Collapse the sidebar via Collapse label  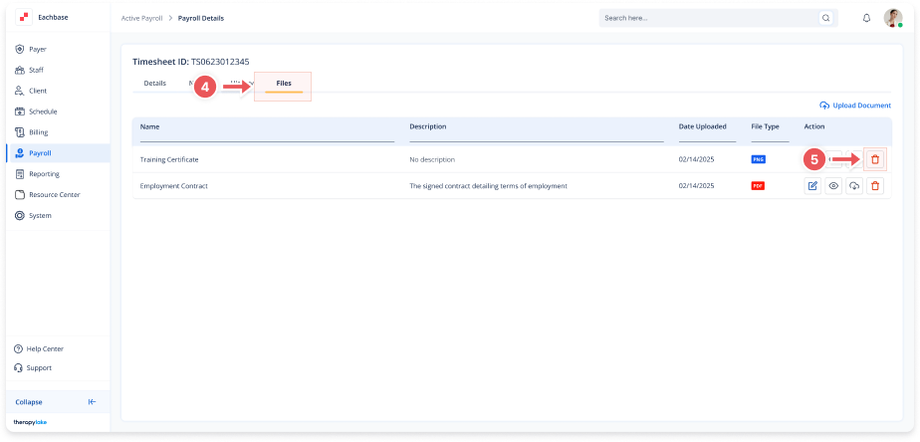[29, 402]
